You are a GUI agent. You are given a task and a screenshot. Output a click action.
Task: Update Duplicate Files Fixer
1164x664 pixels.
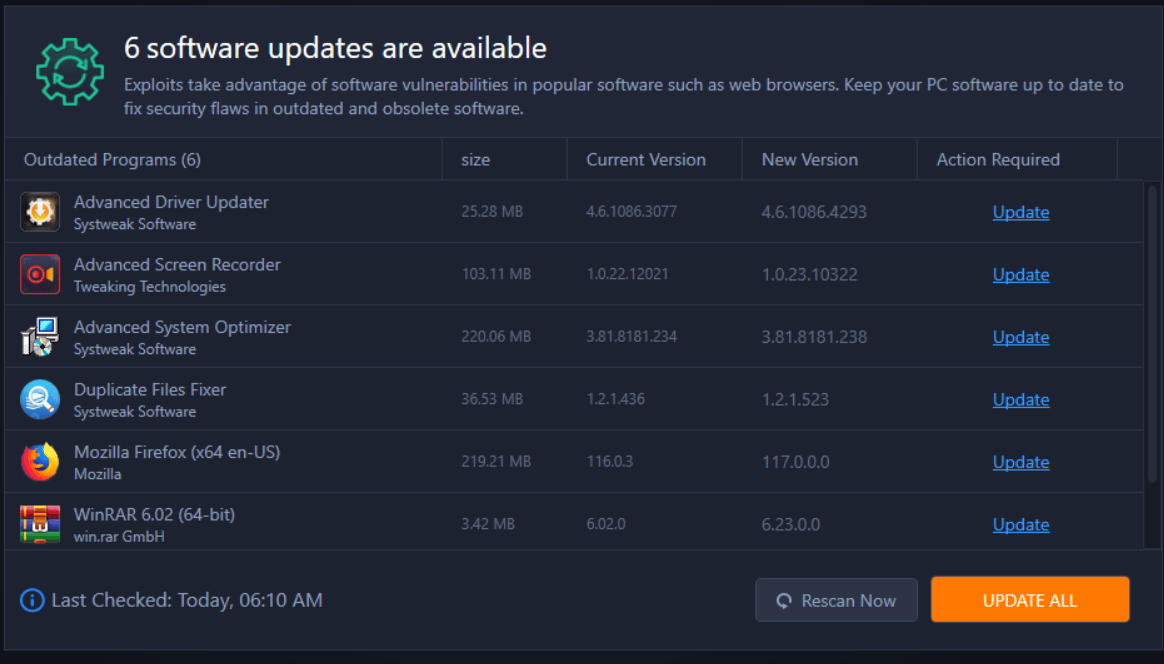tap(1020, 399)
